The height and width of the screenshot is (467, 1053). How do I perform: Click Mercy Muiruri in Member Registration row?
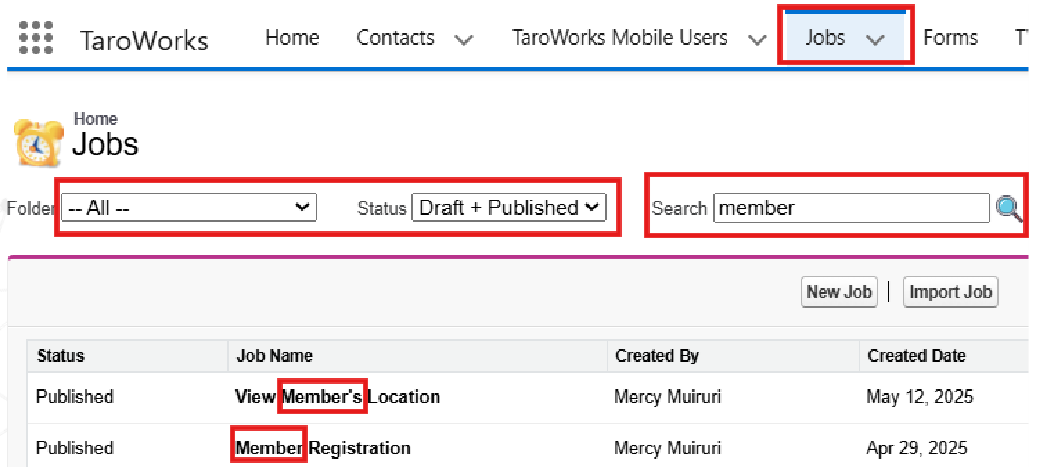pos(668,448)
